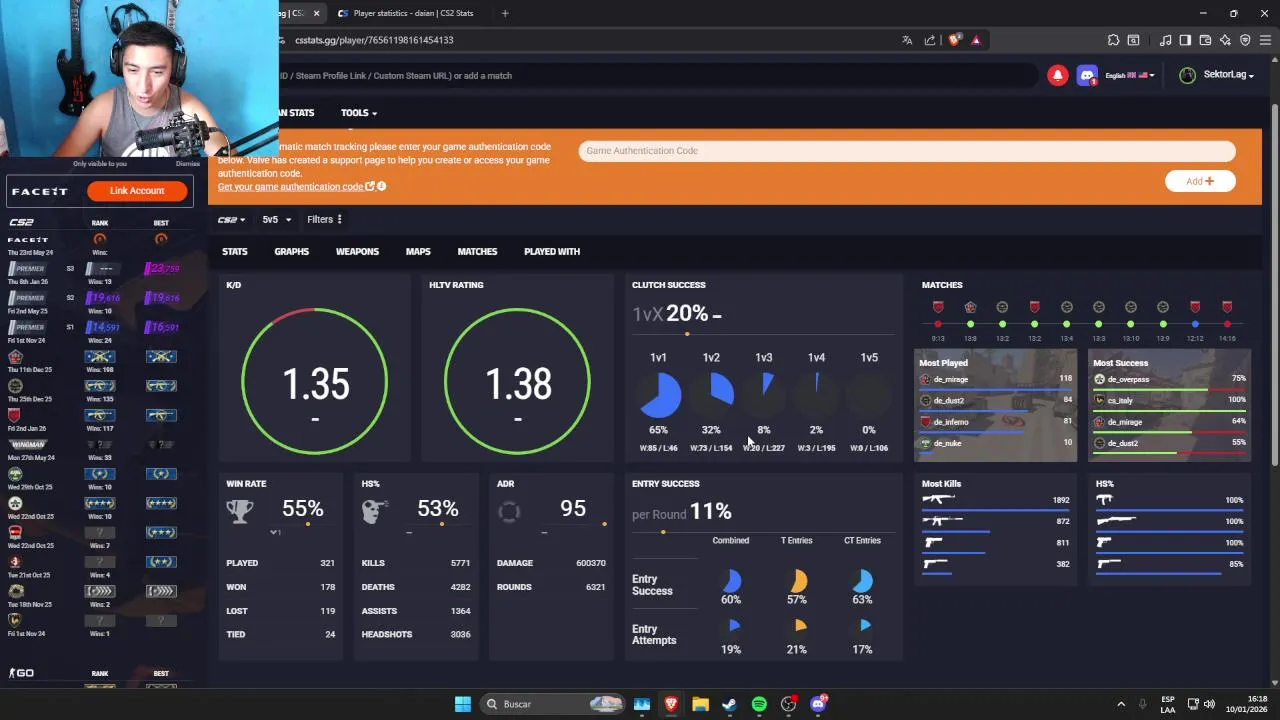Open the Brave Shields lion icon

point(955,40)
